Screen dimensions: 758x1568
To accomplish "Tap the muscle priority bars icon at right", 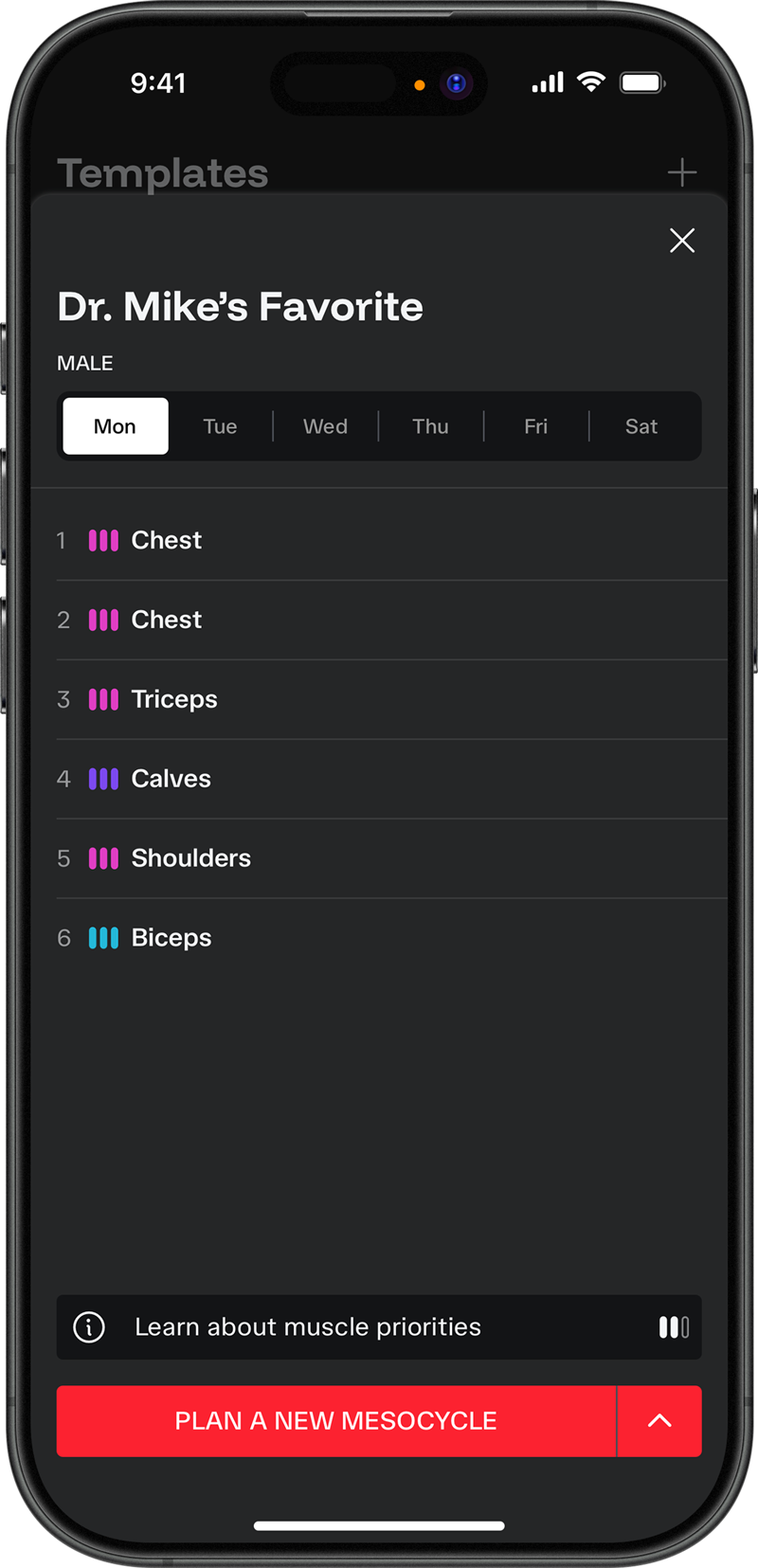I will (674, 1327).
